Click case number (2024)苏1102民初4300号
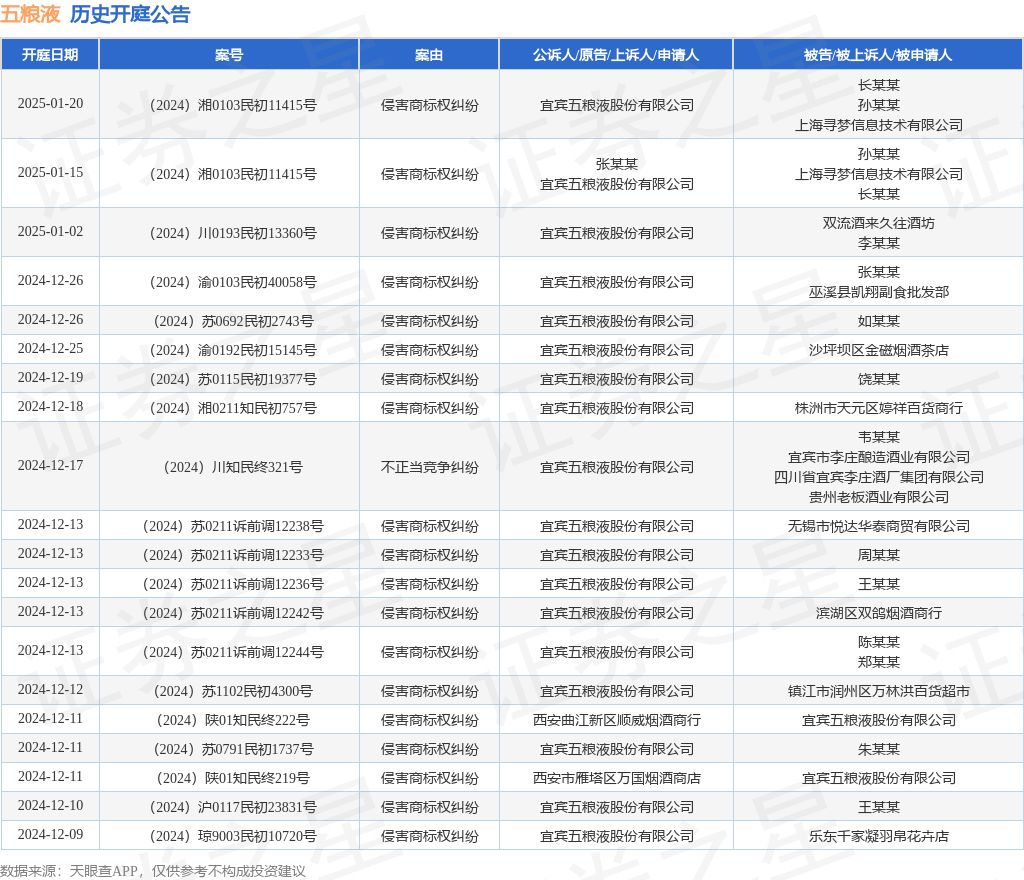Screen dimensions: 1024x880 [233, 691]
